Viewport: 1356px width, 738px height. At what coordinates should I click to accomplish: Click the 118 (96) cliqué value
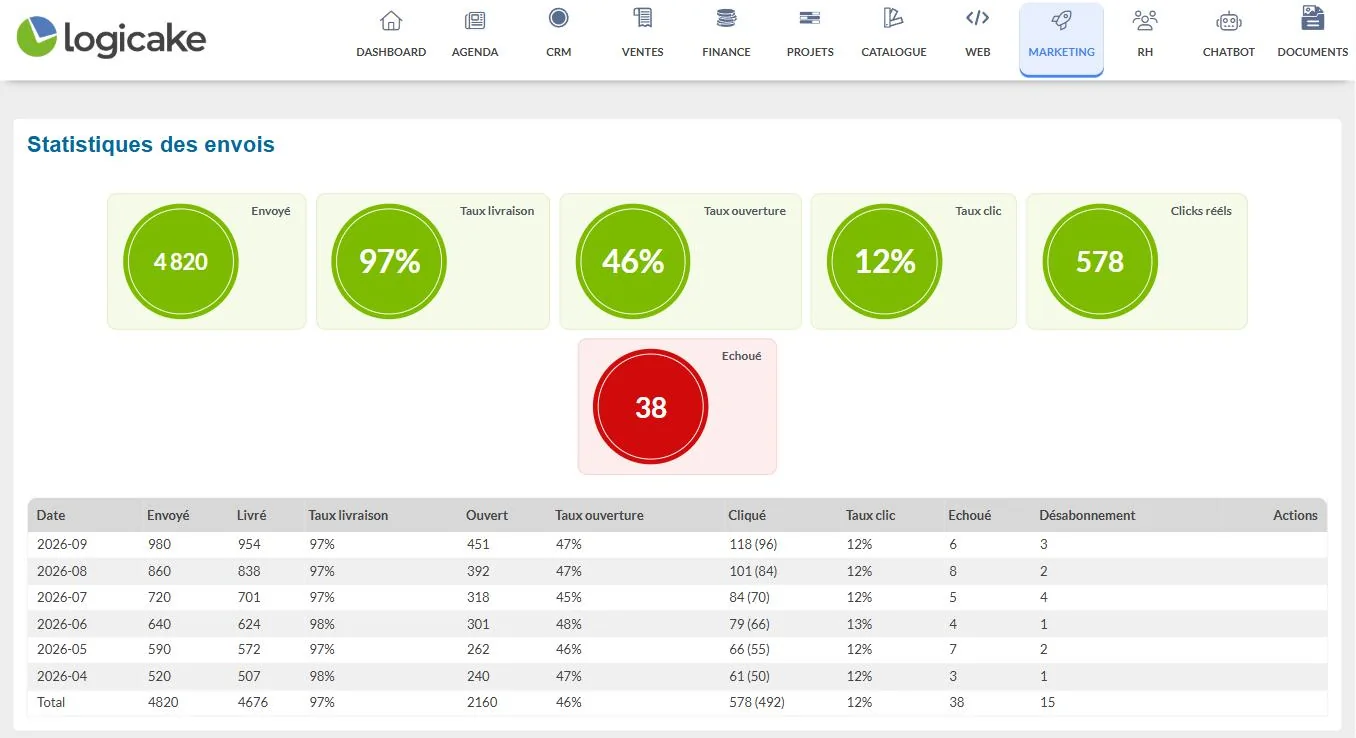(x=753, y=545)
